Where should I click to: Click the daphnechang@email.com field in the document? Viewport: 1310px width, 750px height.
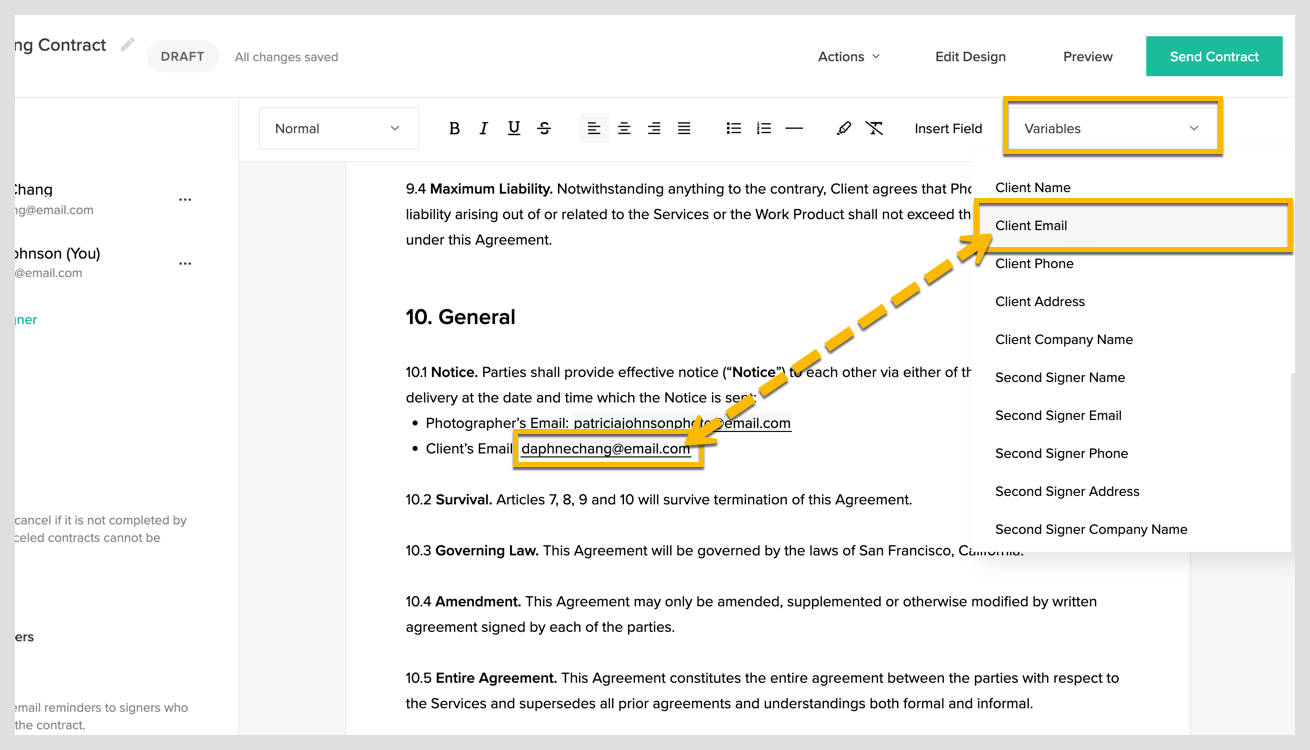(x=606, y=449)
